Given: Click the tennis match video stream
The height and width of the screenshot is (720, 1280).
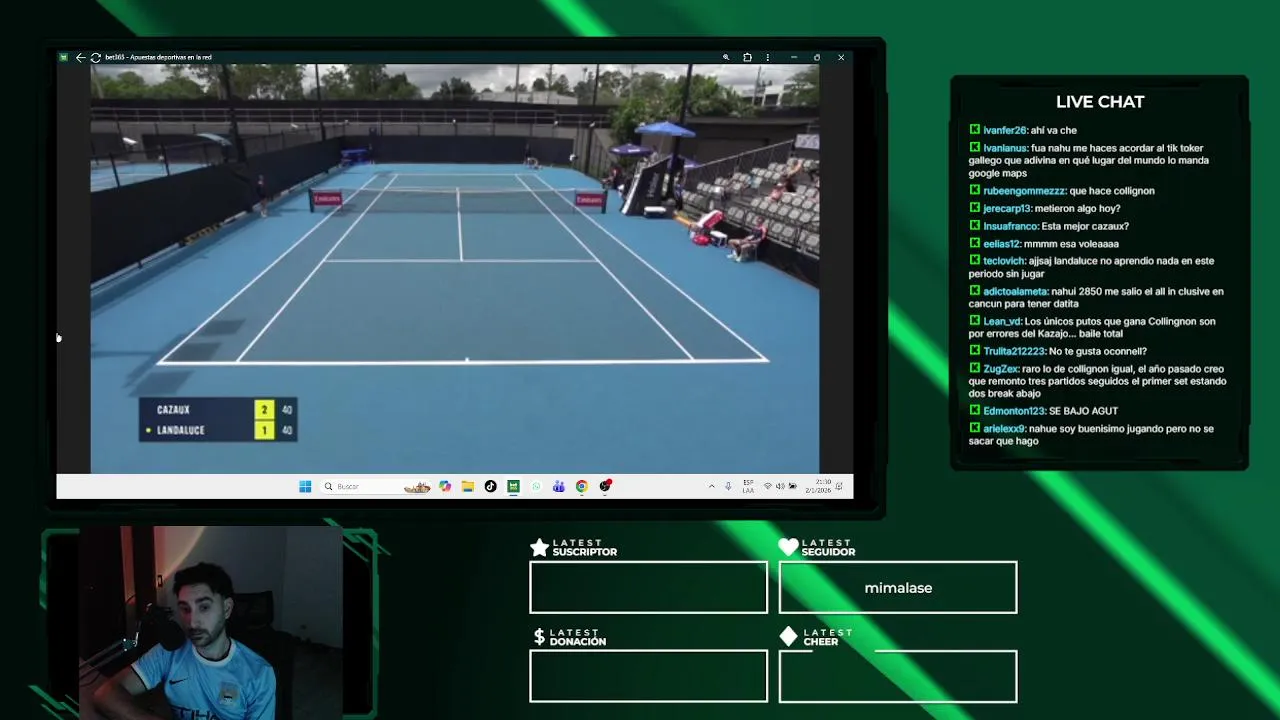Looking at the screenshot, I should [x=455, y=268].
